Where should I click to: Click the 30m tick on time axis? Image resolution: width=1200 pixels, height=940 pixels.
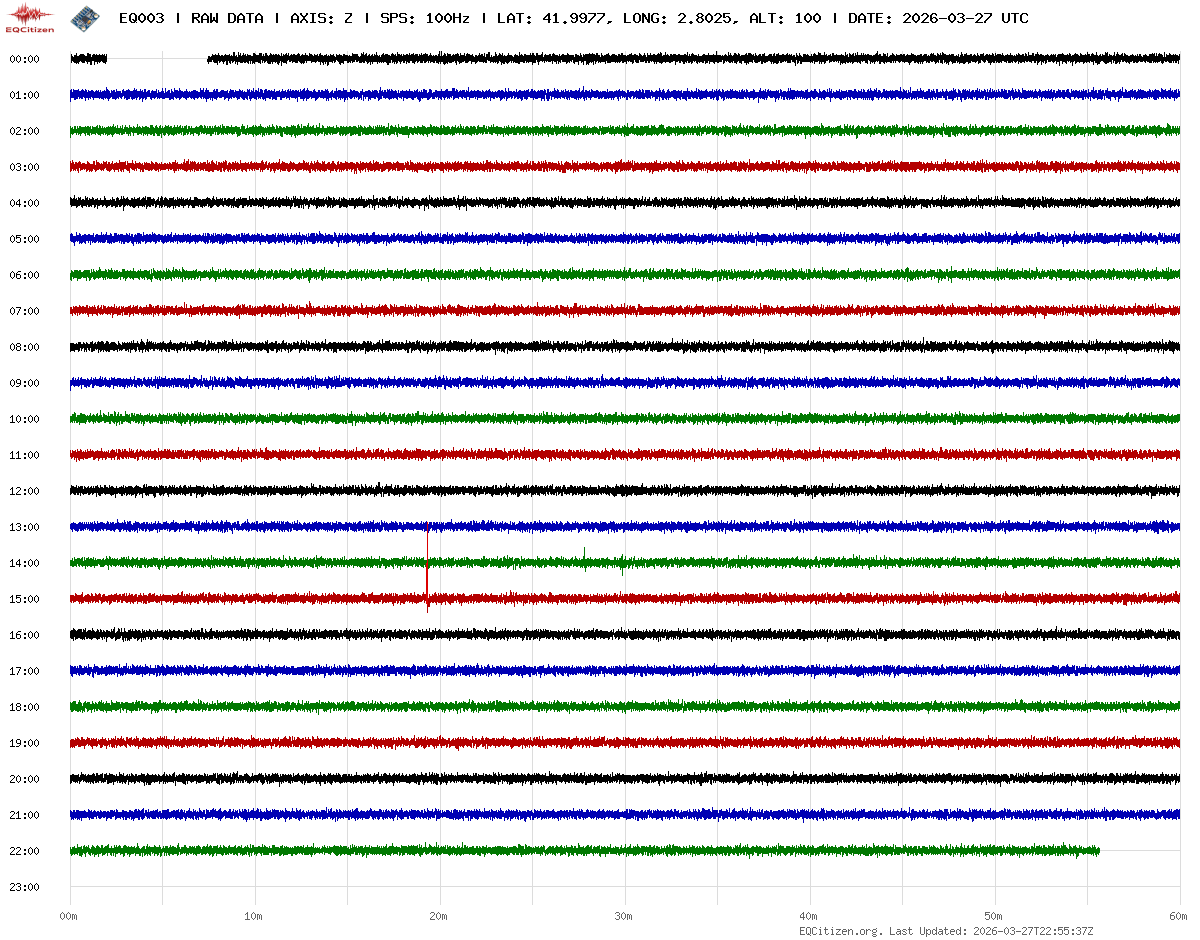click(624, 916)
